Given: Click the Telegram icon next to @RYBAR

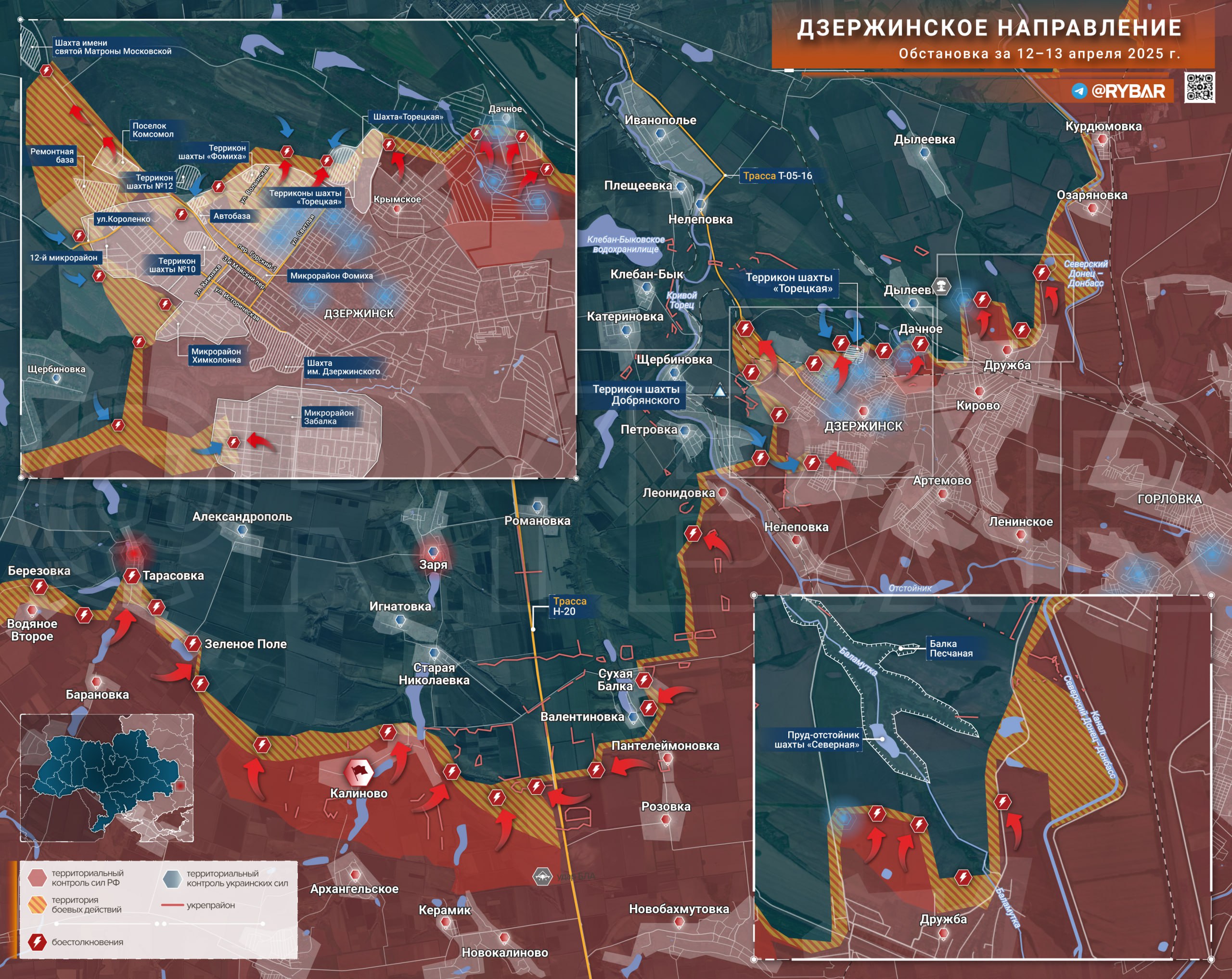Looking at the screenshot, I should coord(1079,91).
